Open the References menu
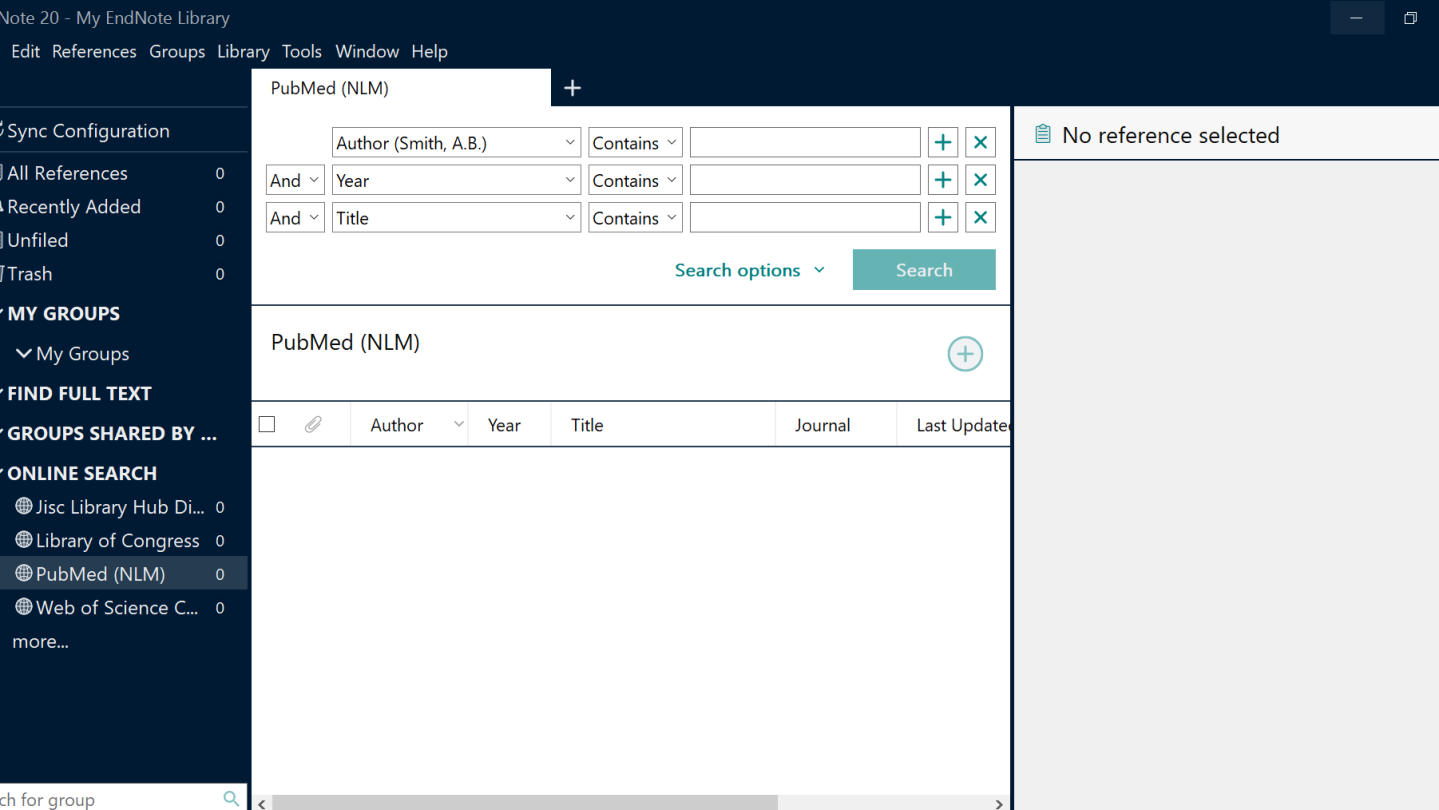Screen dimensions: 1439x810 94,51
